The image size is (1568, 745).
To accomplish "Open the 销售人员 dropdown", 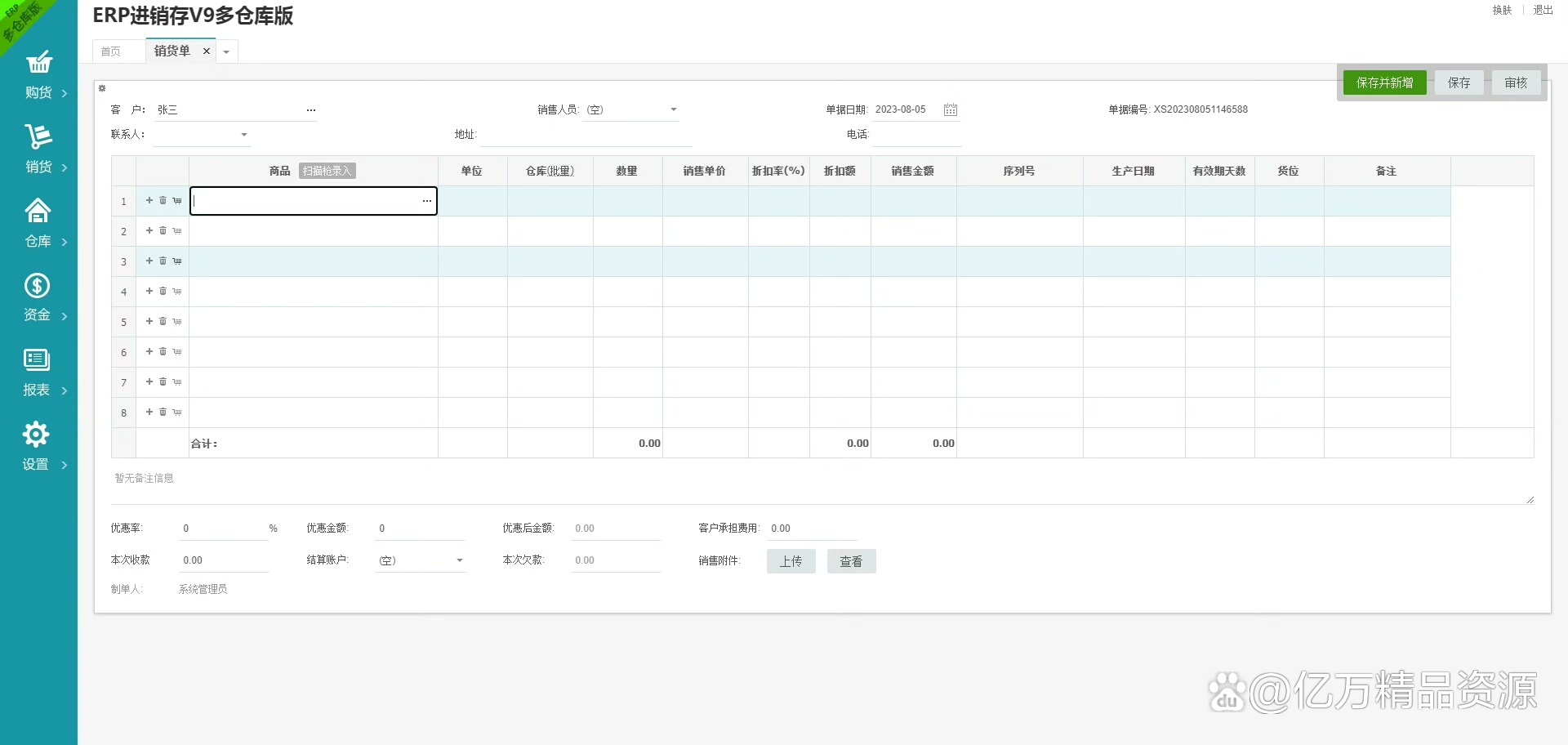I will click(674, 109).
